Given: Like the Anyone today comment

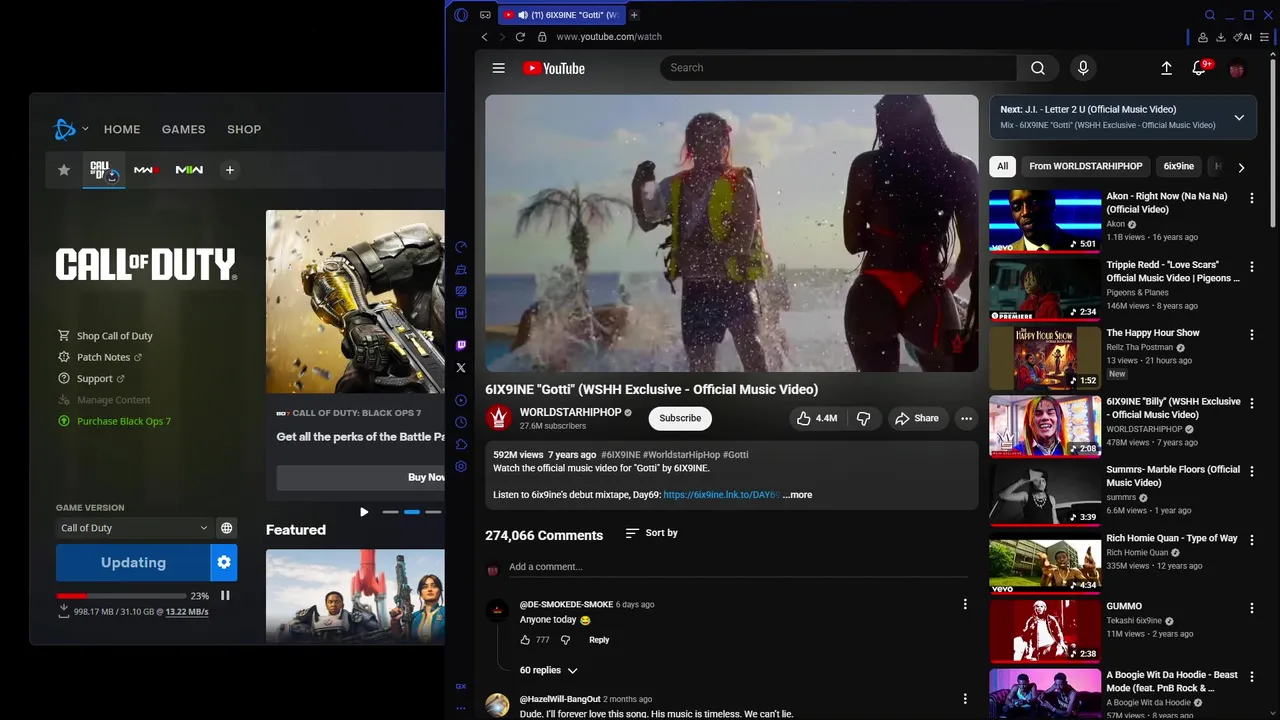Looking at the screenshot, I should [525, 640].
